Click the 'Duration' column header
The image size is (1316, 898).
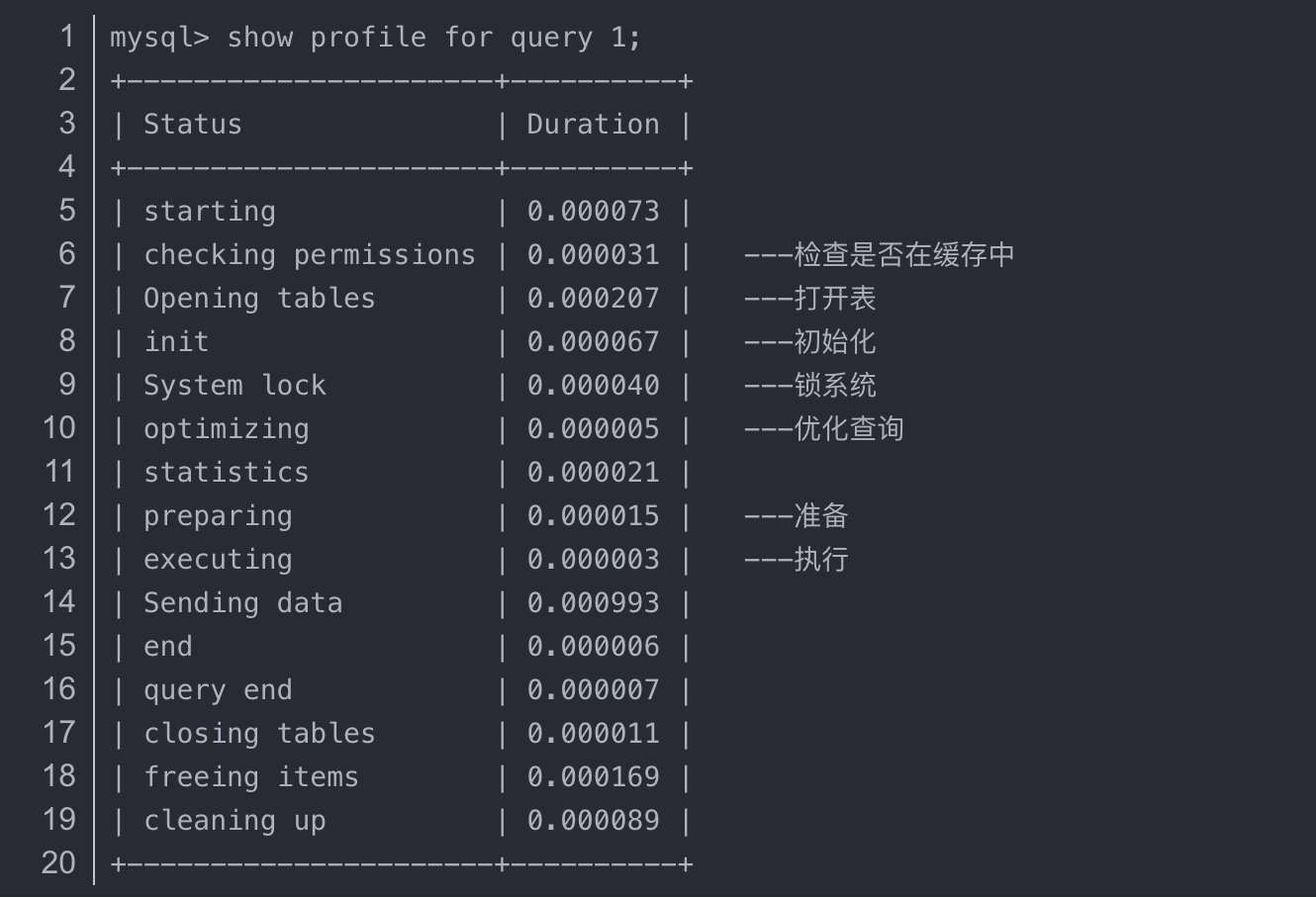pyautogui.click(x=593, y=125)
